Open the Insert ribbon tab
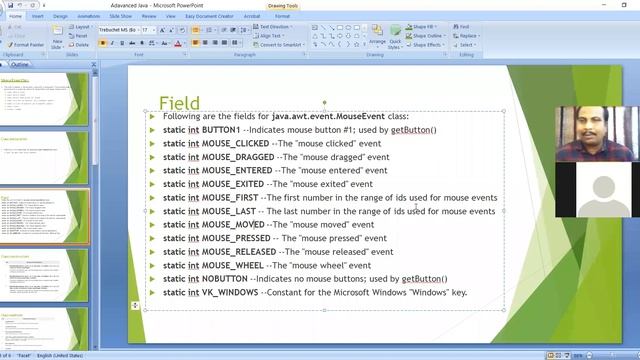This screenshot has width=640, height=360. coord(38,16)
